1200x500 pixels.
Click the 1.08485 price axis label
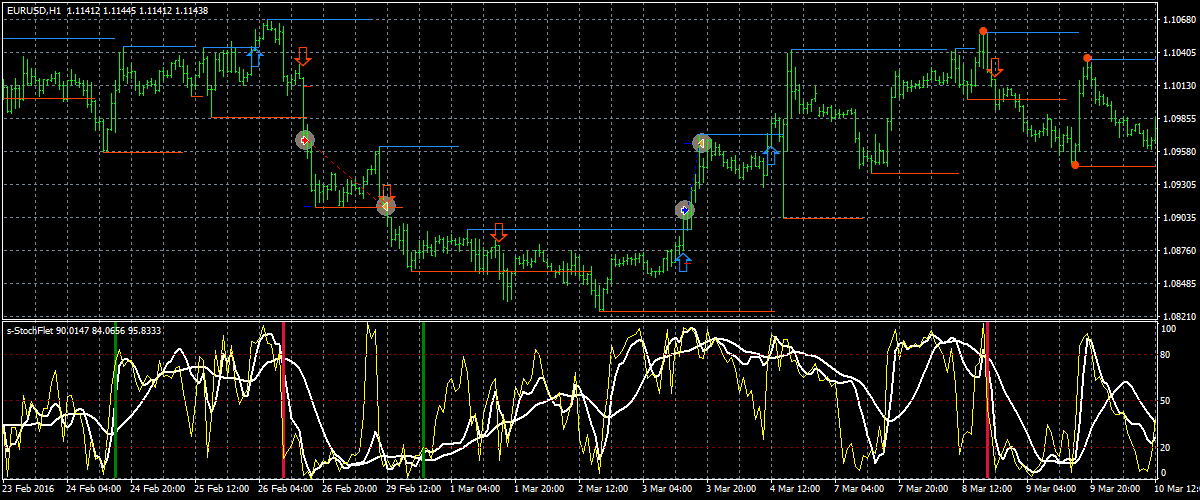tap(1177, 283)
